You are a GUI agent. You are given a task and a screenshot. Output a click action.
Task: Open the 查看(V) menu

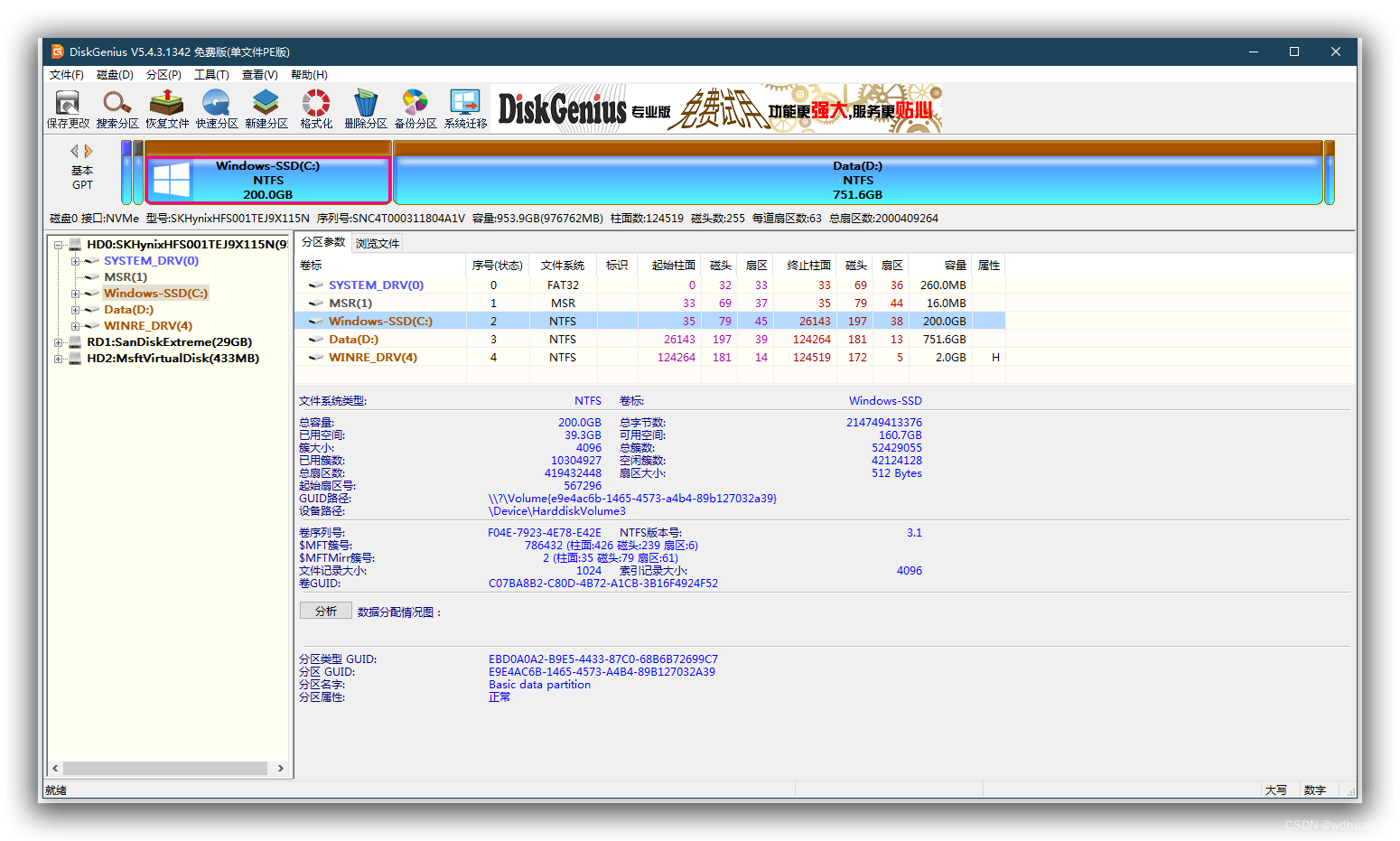[x=259, y=75]
